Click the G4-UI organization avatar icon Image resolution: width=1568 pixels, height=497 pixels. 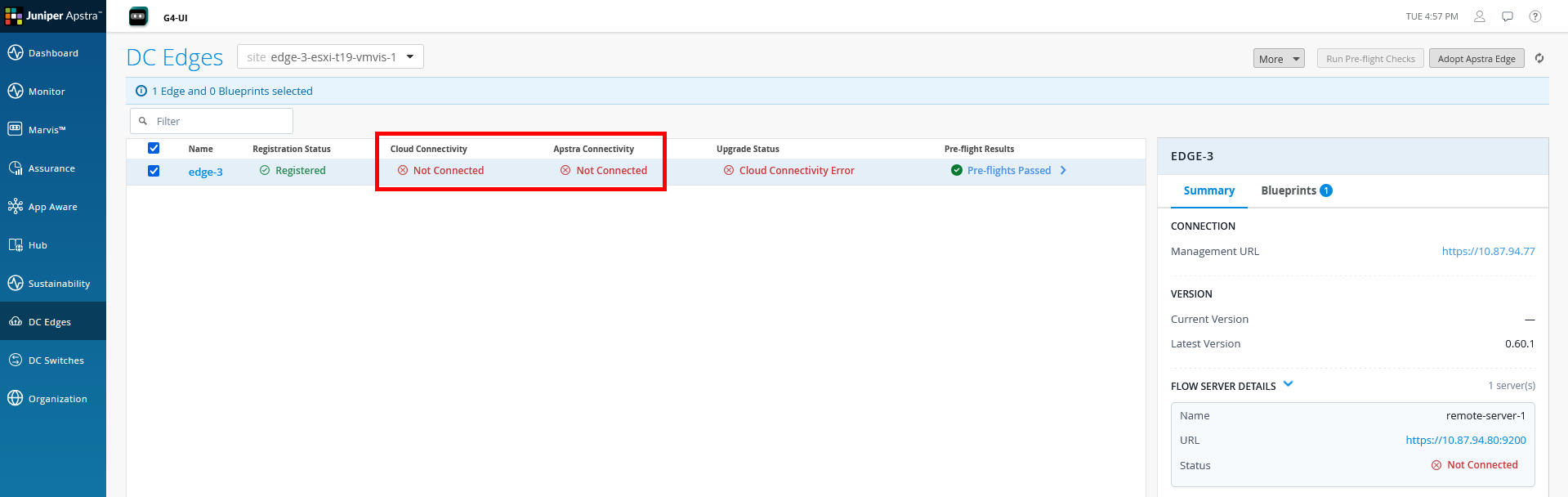pyautogui.click(x=139, y=16)
